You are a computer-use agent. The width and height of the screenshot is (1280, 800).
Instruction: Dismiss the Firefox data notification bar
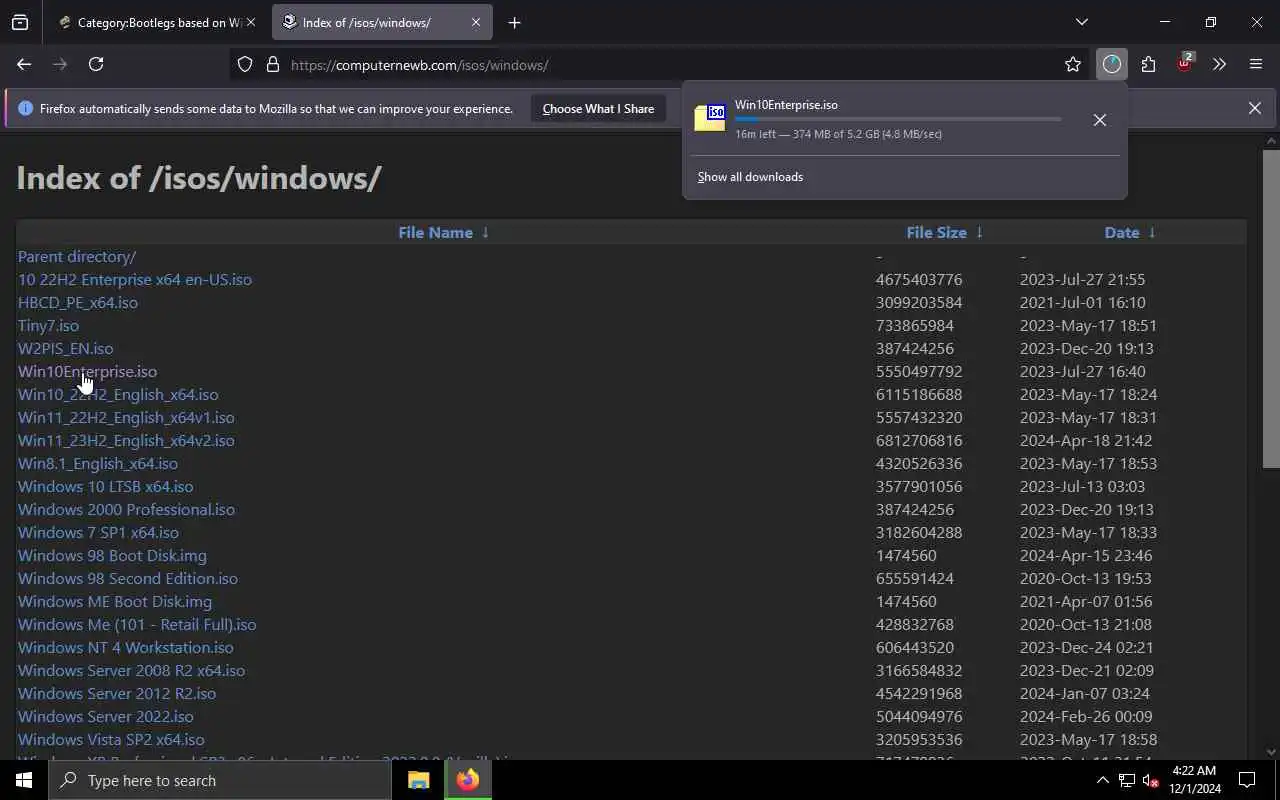point(1254,108)
